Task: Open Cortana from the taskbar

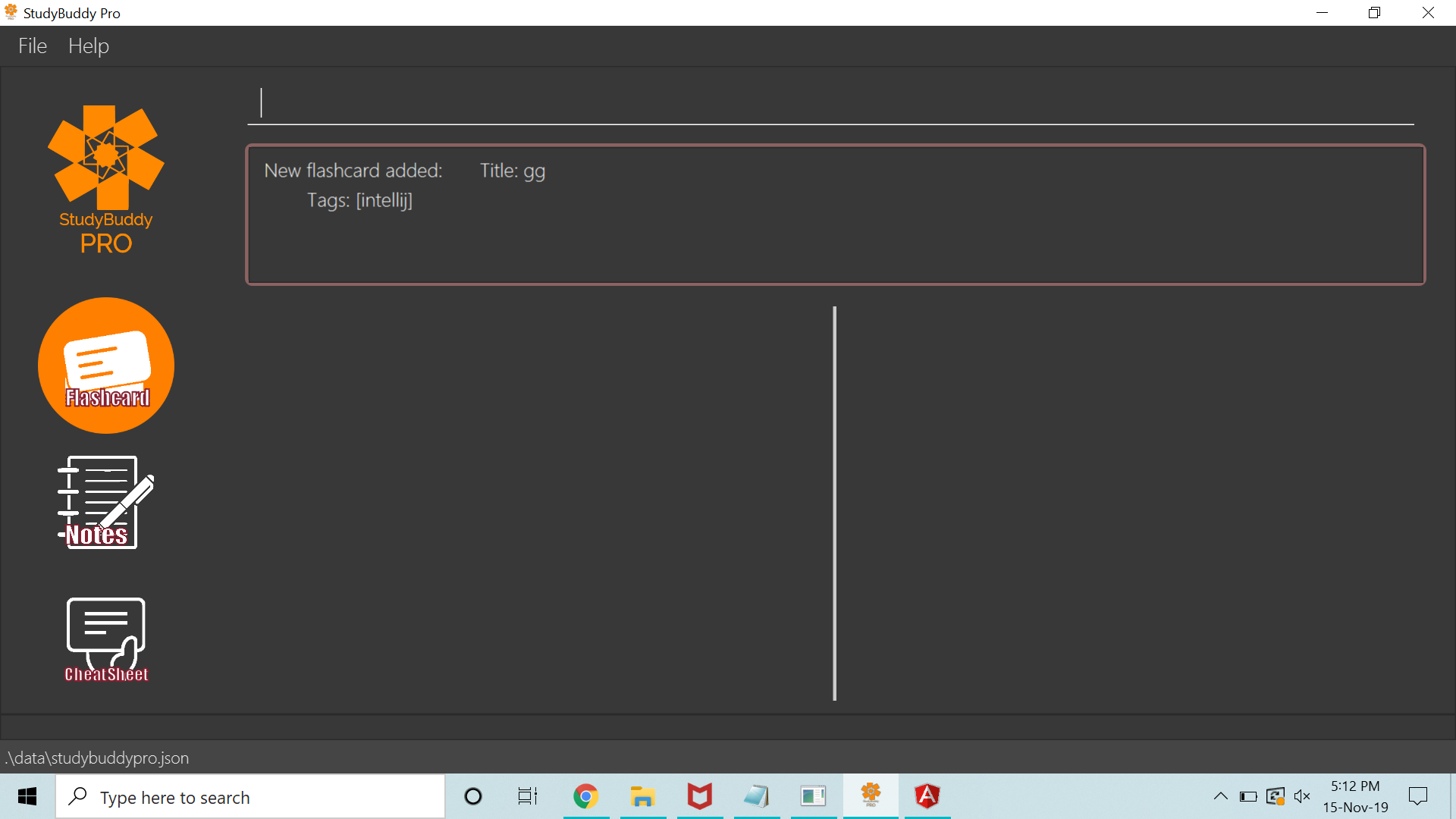Action: [x=473, y=796]
